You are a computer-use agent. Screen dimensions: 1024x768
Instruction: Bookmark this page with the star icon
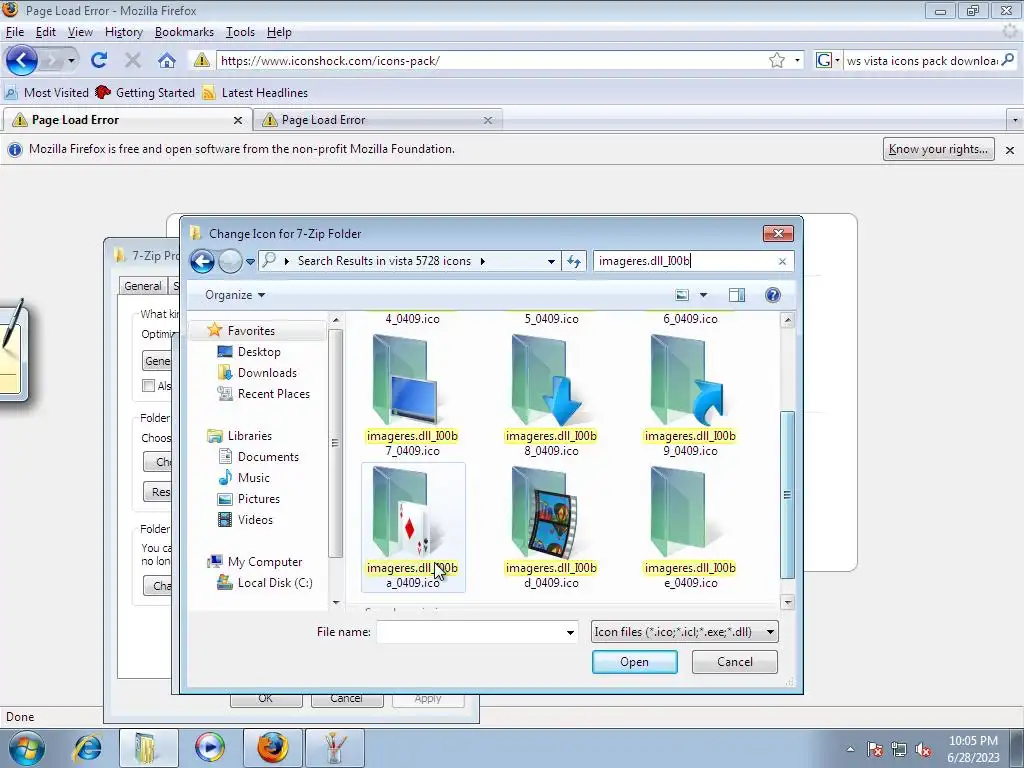(x=776, y=61)
